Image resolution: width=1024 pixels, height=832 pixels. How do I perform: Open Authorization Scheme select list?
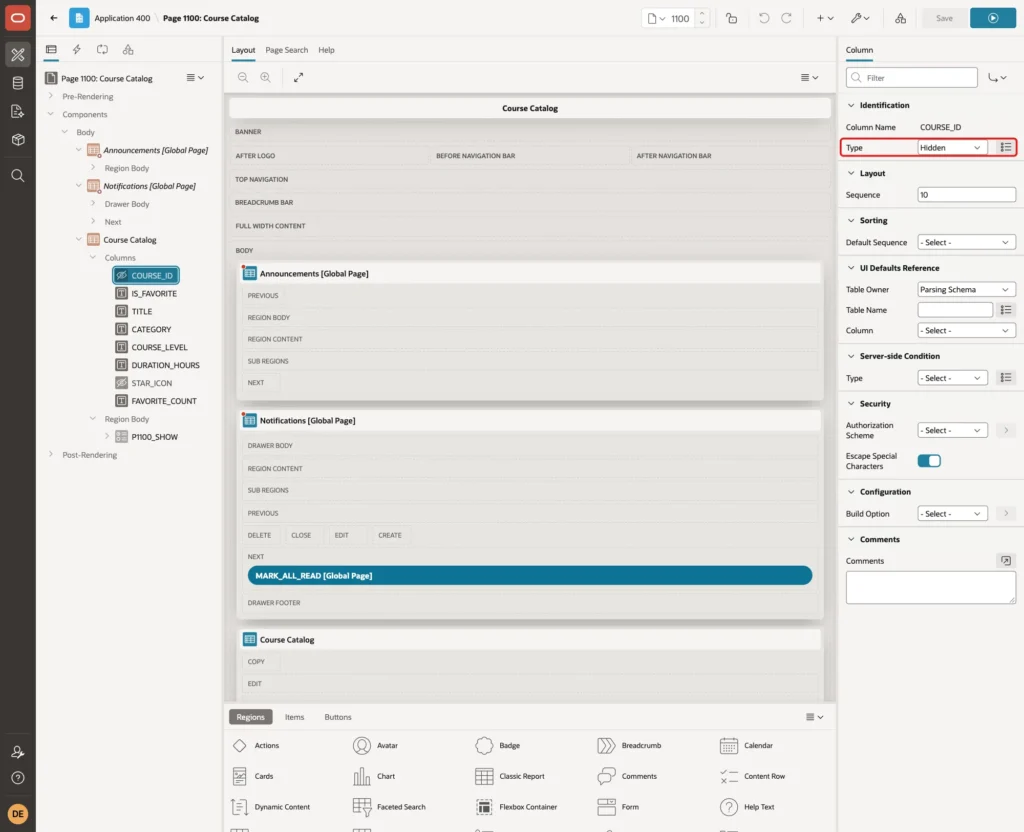(952, 430)
